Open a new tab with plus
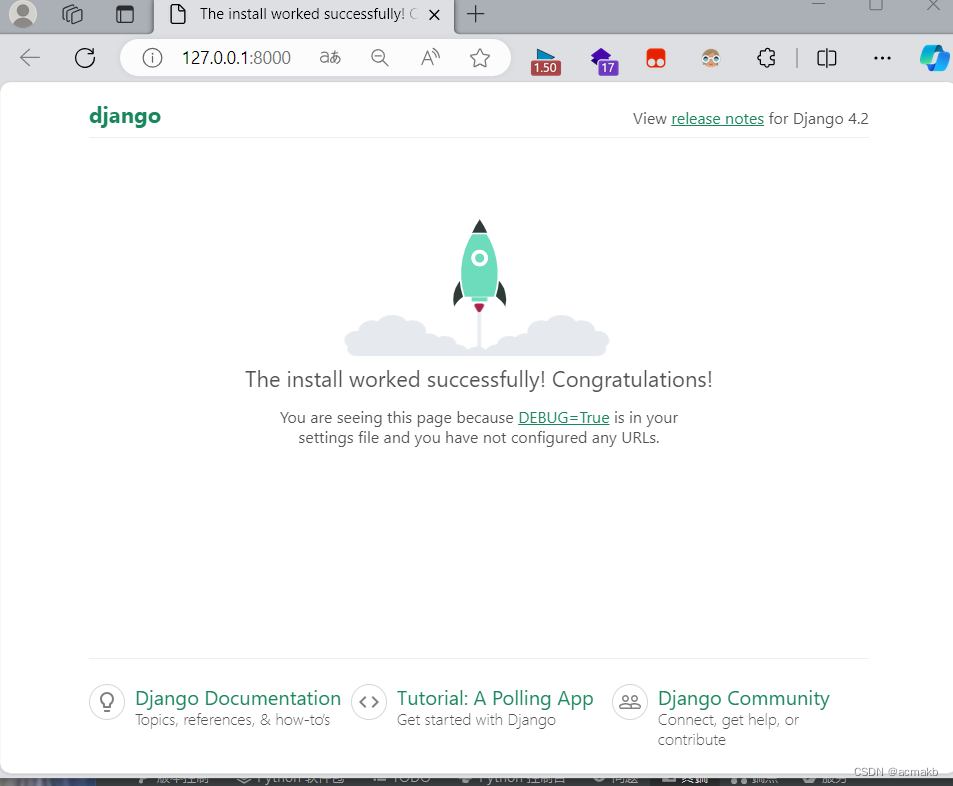Screen dimensions: 953x786 (x=475, y=14)
